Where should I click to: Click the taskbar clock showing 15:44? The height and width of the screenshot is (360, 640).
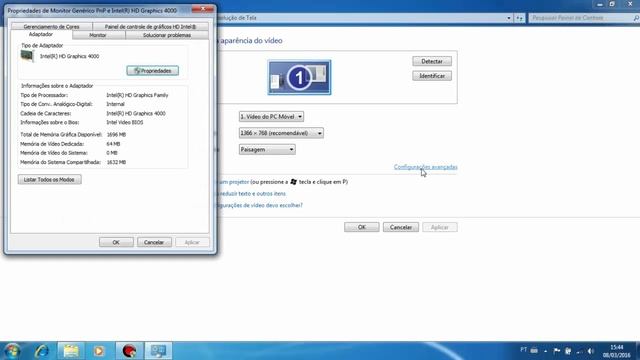click(x=616, y=351)
